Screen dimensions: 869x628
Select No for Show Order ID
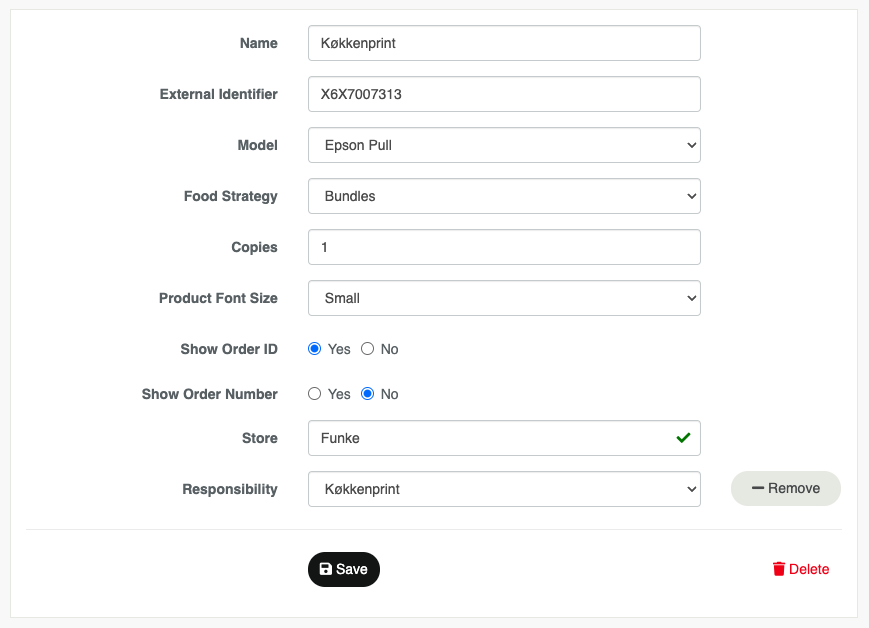point(367,349)
